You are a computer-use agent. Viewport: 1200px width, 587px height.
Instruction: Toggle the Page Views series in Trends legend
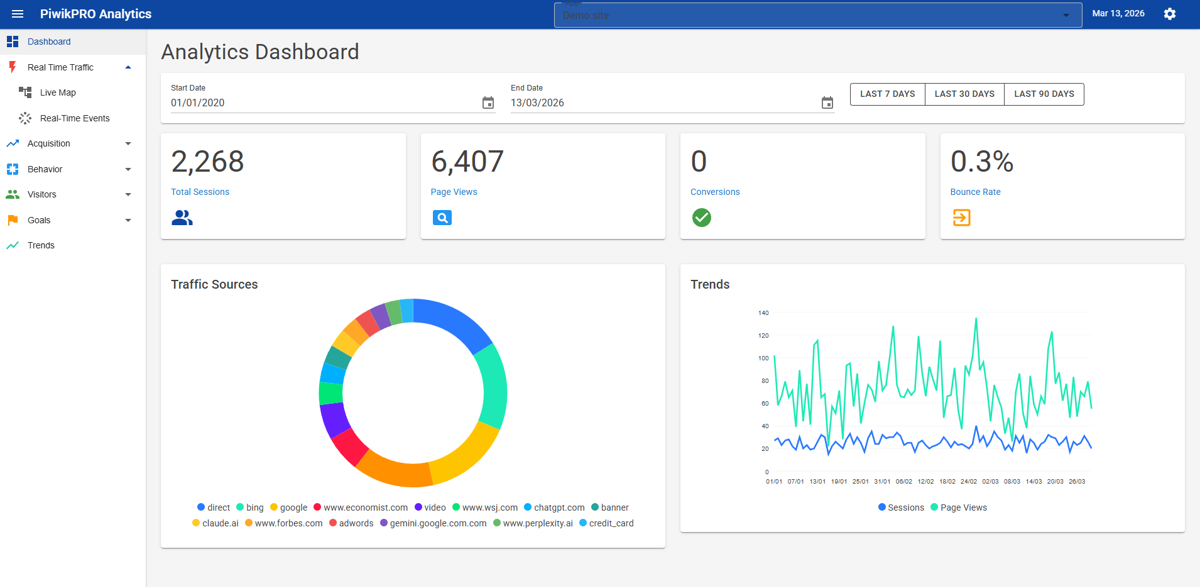coord(960,507)
